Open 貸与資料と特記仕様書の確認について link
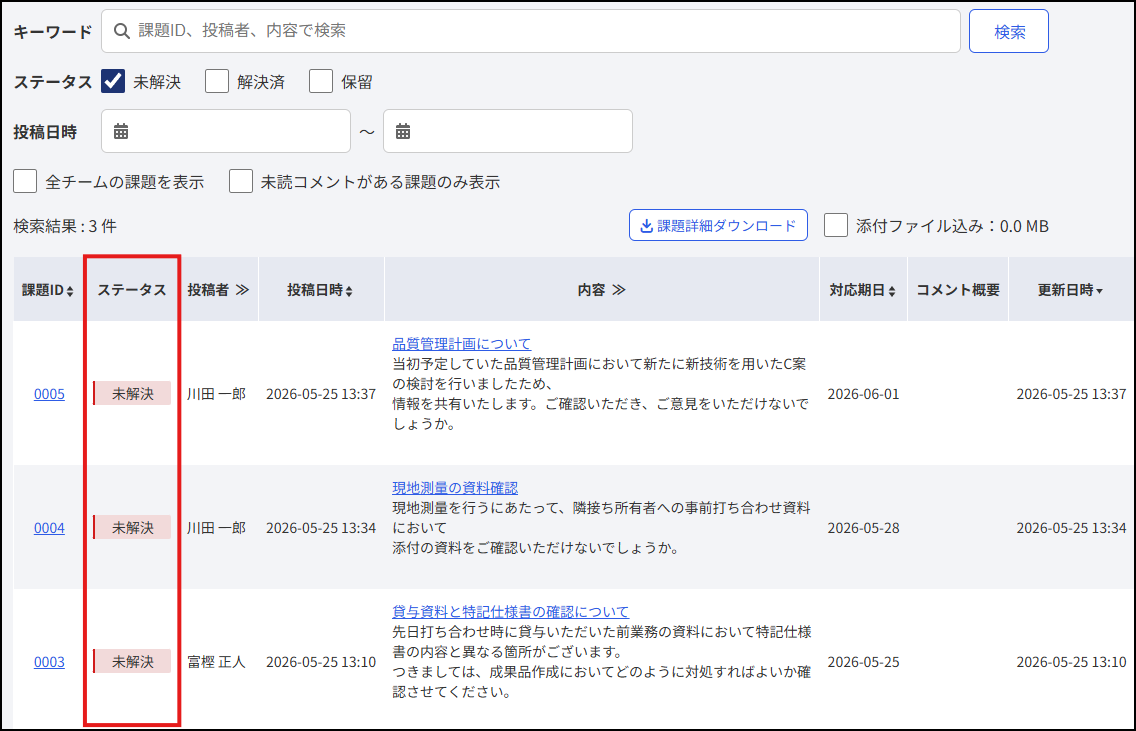Screen dimensions: 1136x731 pos(511,612)
